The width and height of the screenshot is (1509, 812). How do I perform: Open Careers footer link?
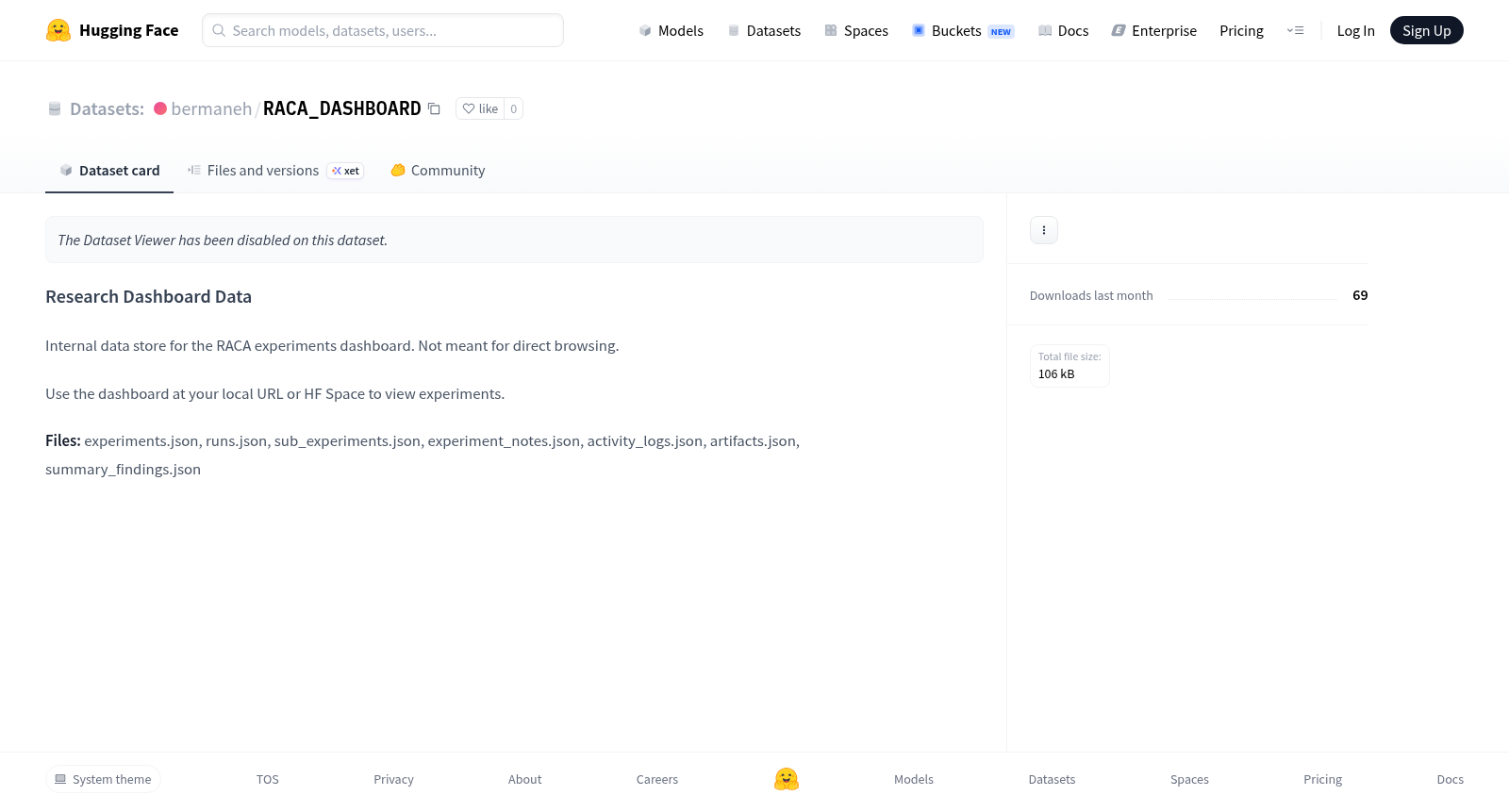(657, 779)
